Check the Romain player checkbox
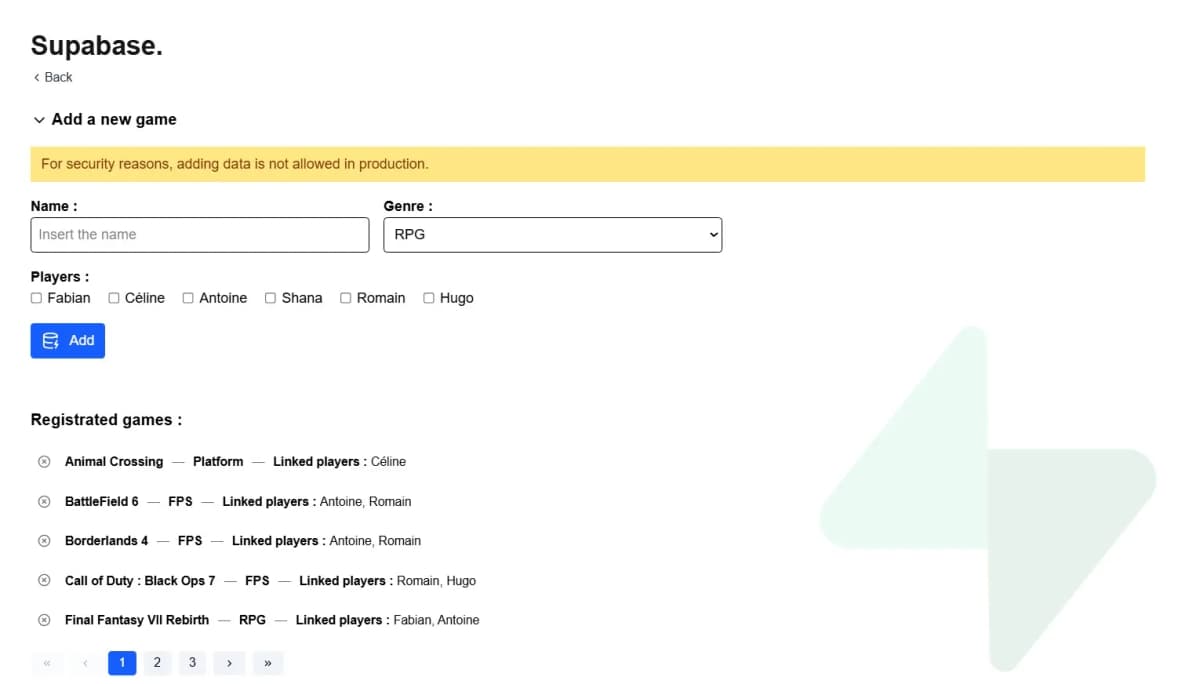The height and width of the screenshot is (684, 1200). tap(346, 298)
